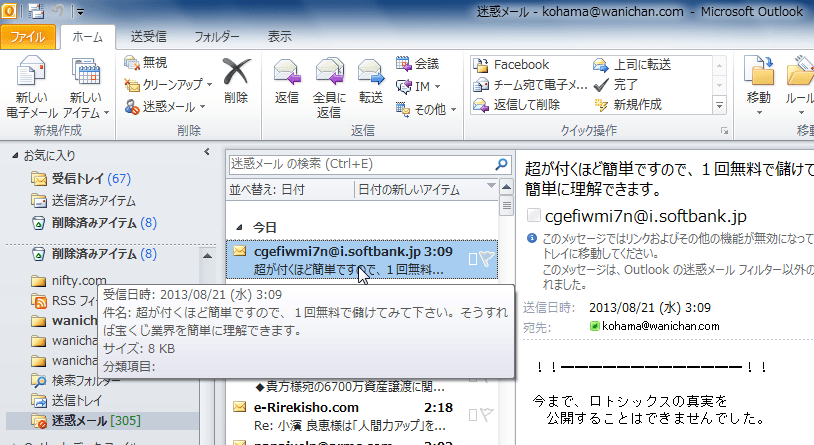The image size is (814, 445).
Task: Open 削除済みアイテム (8) in favorites
Action: tap(93, 223)
